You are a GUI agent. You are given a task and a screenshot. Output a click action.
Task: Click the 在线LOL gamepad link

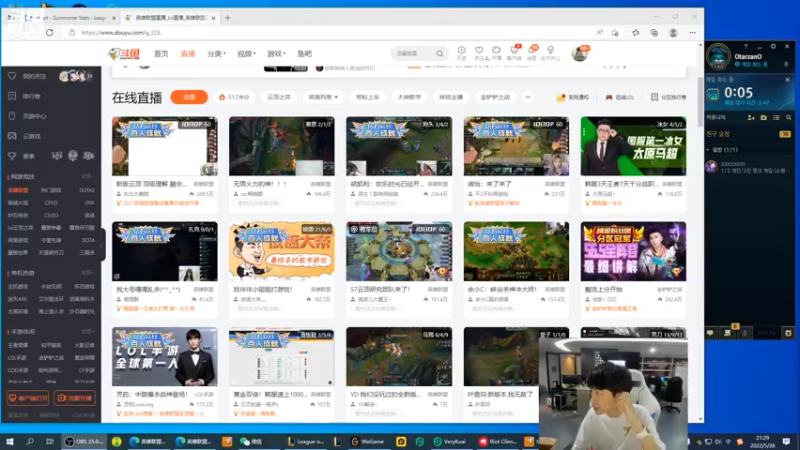pyautogui.click(x=619, y=97)
